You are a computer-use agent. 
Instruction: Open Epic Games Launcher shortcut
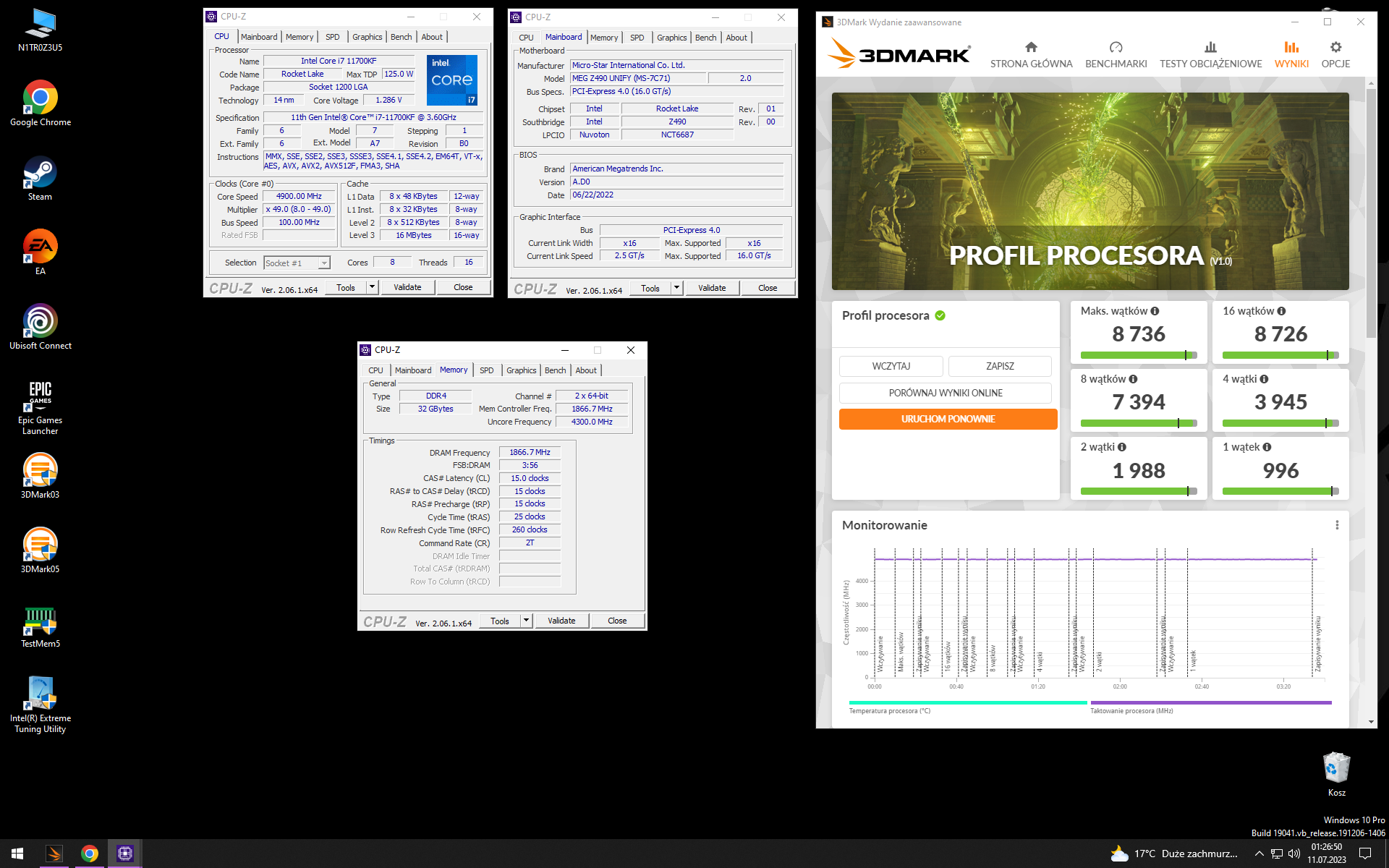click(40, 407)
